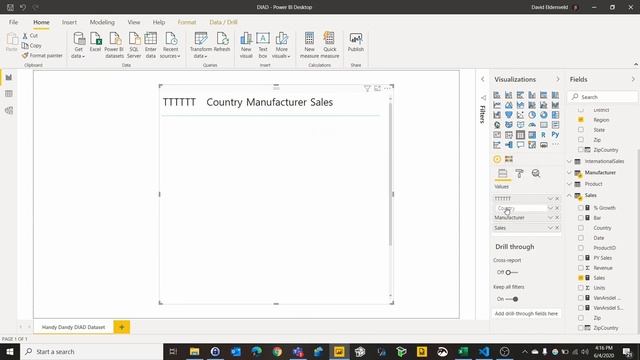Image resolution: width=640 pixels, height=360 pixels.
Task: Click the Cut command
Action: (30, 36)
